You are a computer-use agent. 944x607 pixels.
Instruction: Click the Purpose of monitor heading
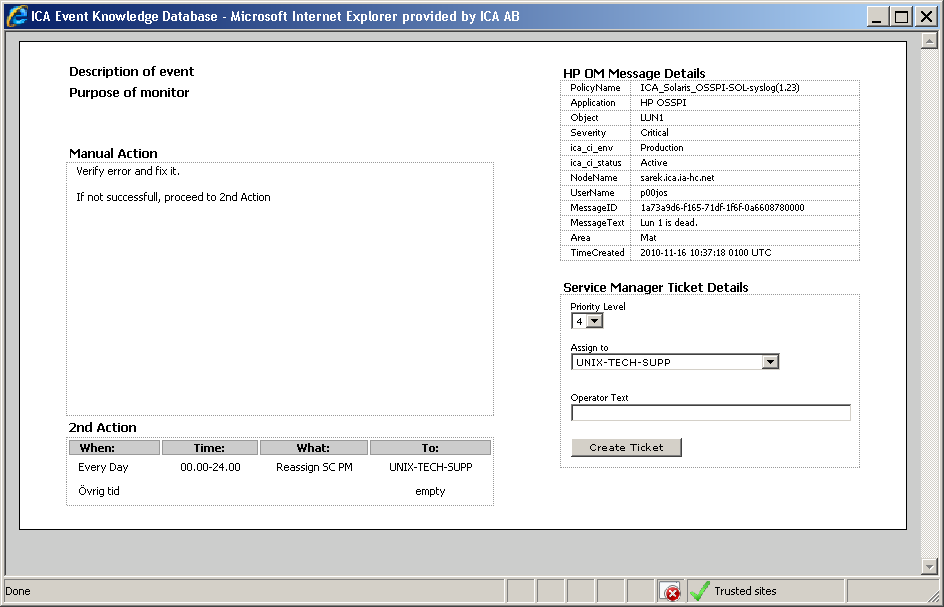tap(129, 93)
